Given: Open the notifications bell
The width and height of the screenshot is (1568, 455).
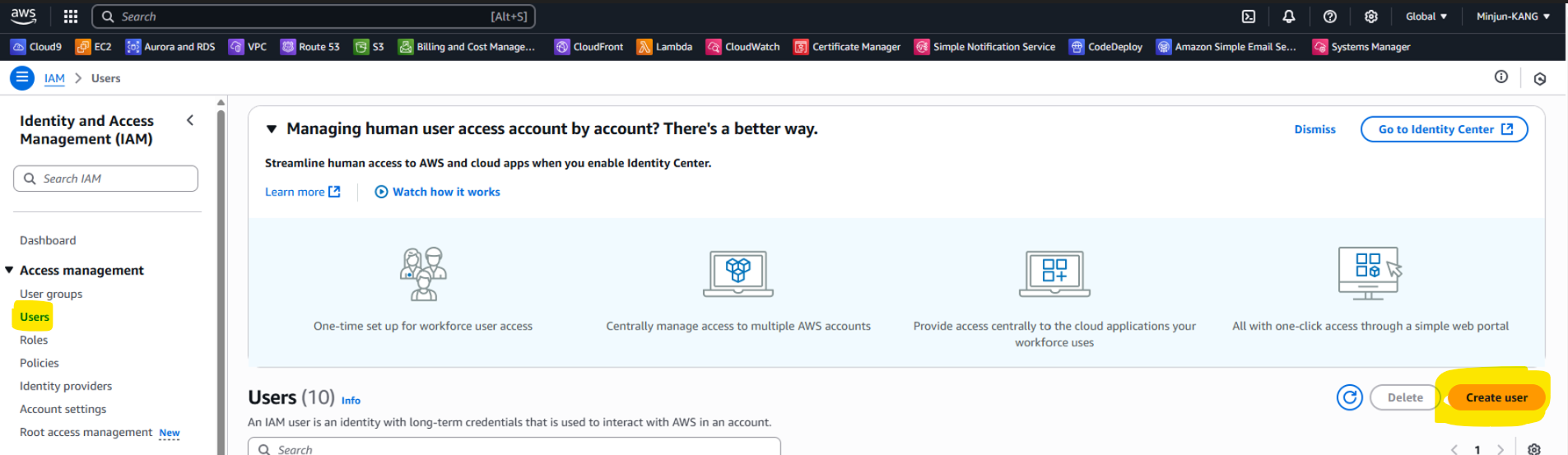Looking at the screenshot, I should click(x=1289, y=16).
